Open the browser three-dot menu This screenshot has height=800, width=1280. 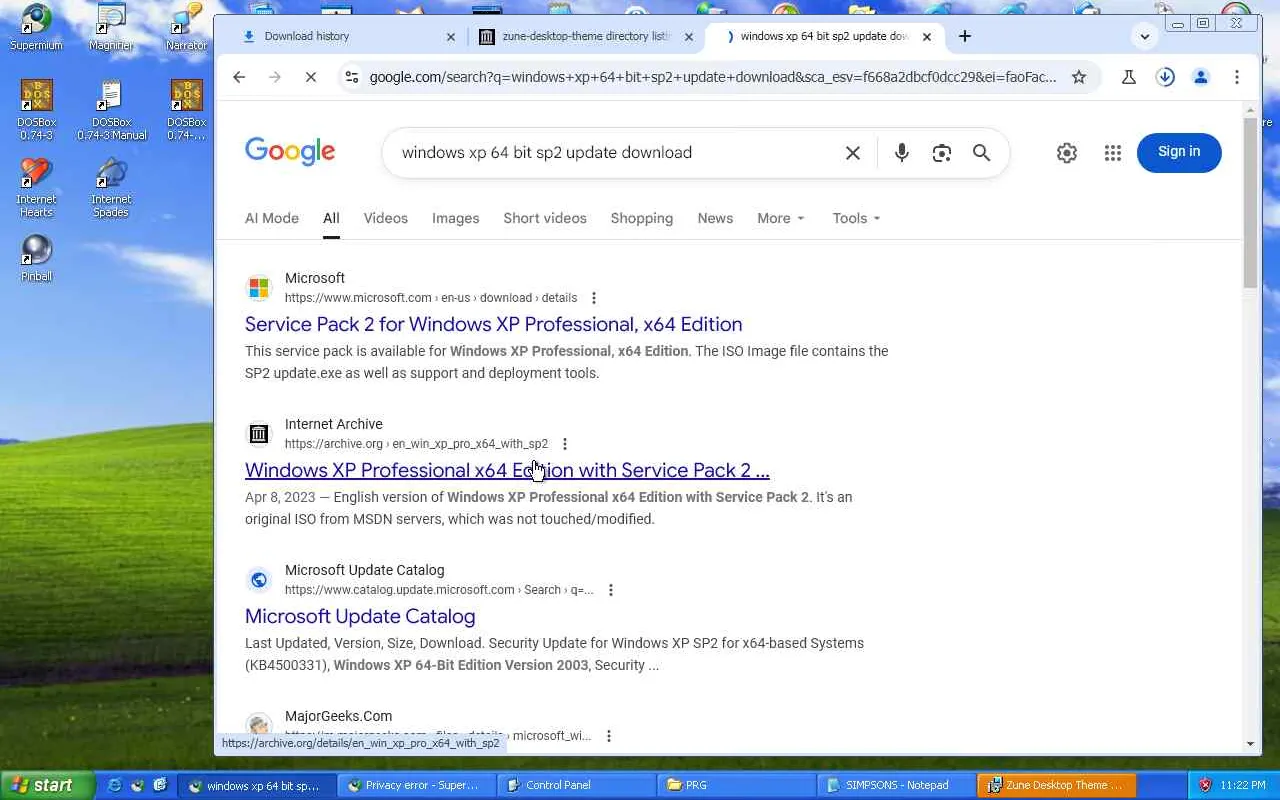pos(1237,77)
